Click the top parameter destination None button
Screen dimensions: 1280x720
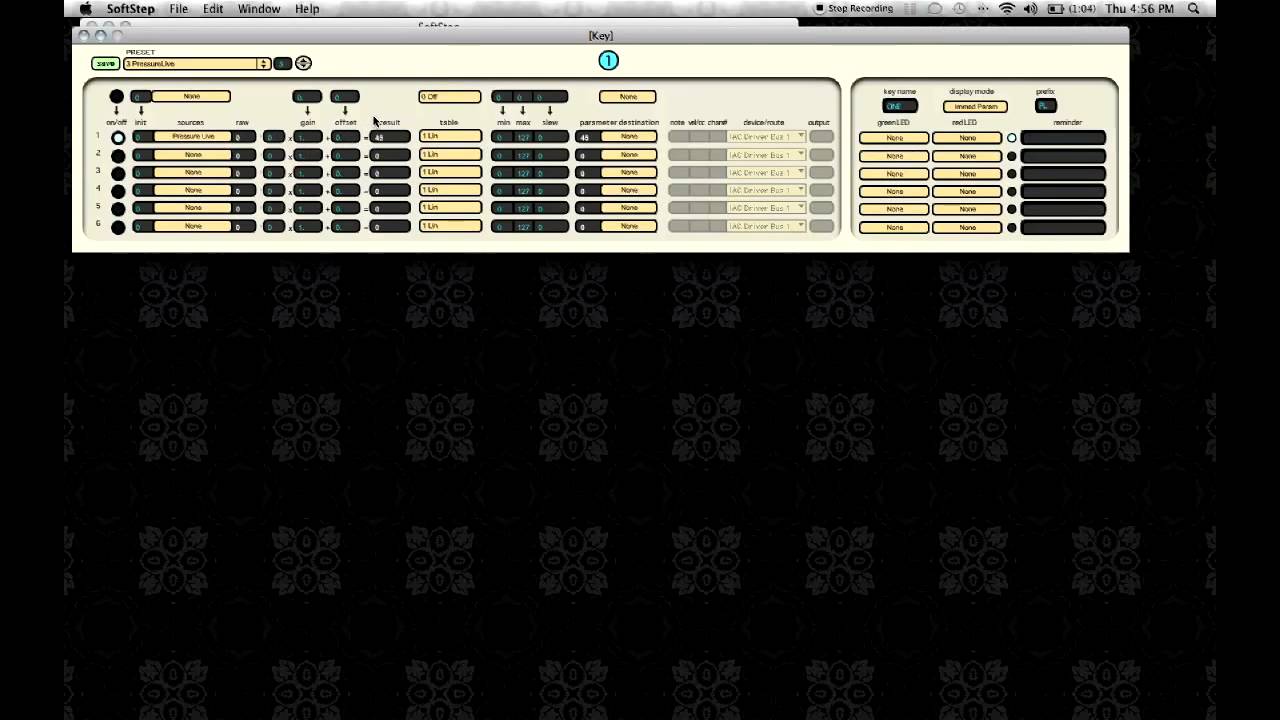628,97
